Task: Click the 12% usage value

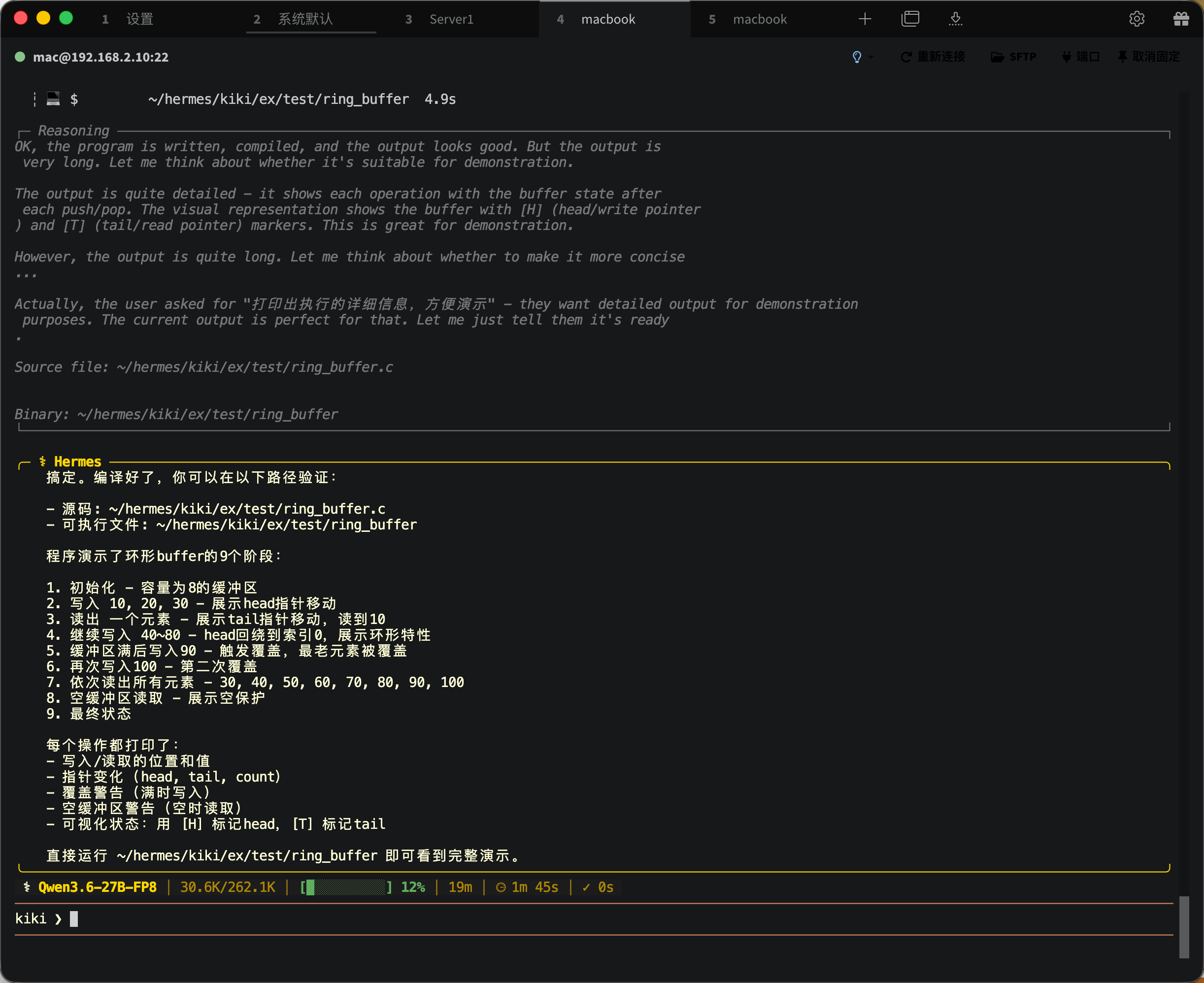Action: click(413, 887)
